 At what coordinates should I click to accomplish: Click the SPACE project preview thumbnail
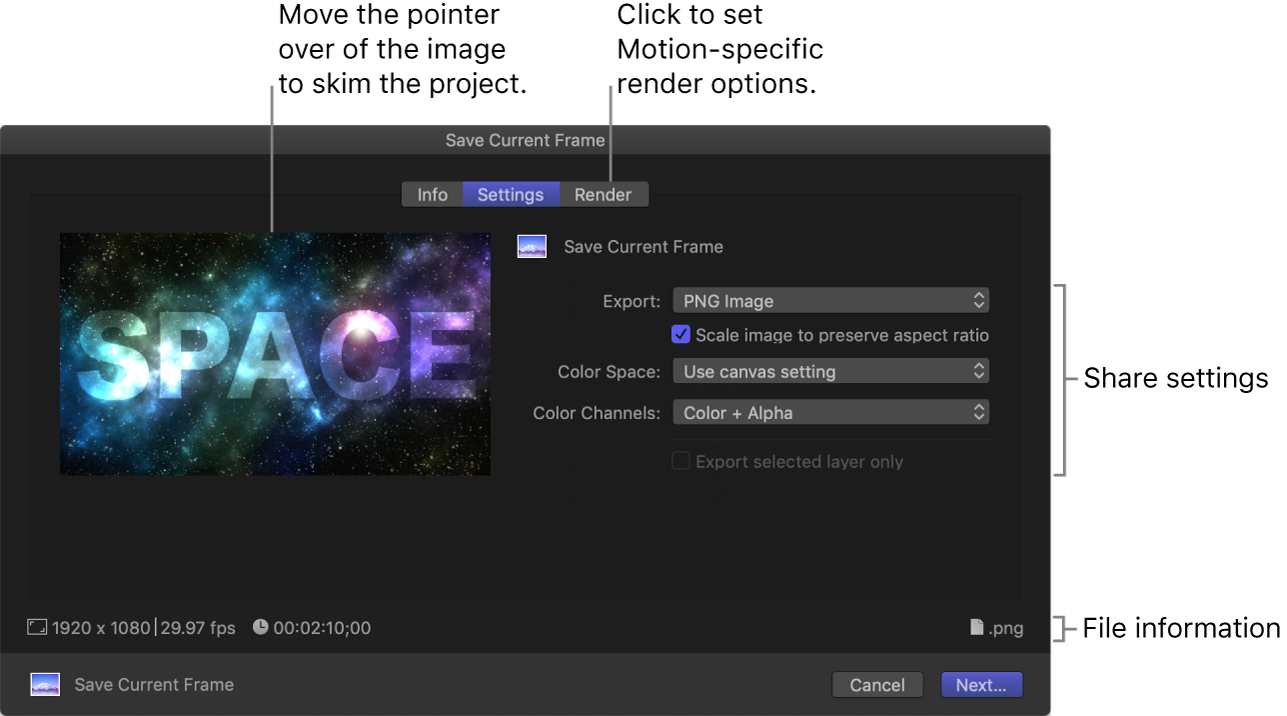[x=275, y=354]
